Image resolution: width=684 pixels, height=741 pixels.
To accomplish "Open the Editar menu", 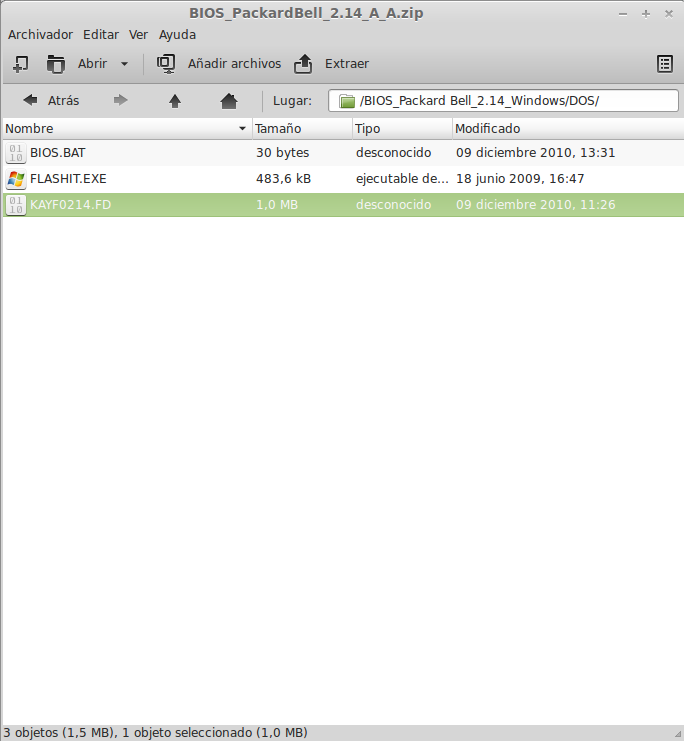I will pyautogui.click(x=101, y=34).
